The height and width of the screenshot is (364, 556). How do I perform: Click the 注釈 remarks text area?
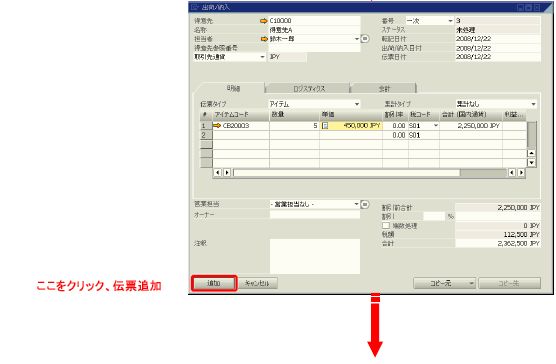(x=315, y=256)
